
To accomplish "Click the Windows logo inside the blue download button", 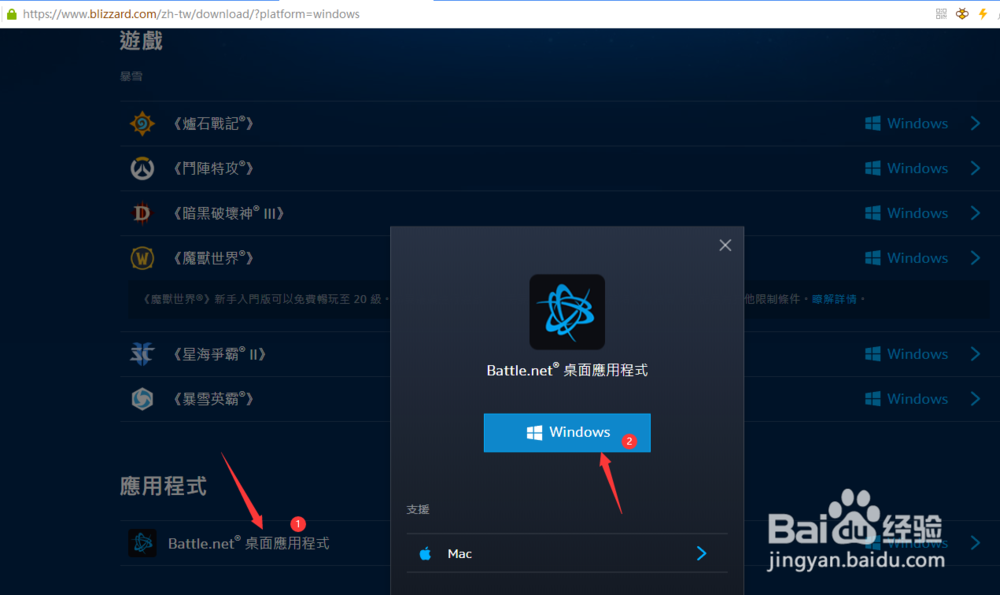I will pos(534,433).
